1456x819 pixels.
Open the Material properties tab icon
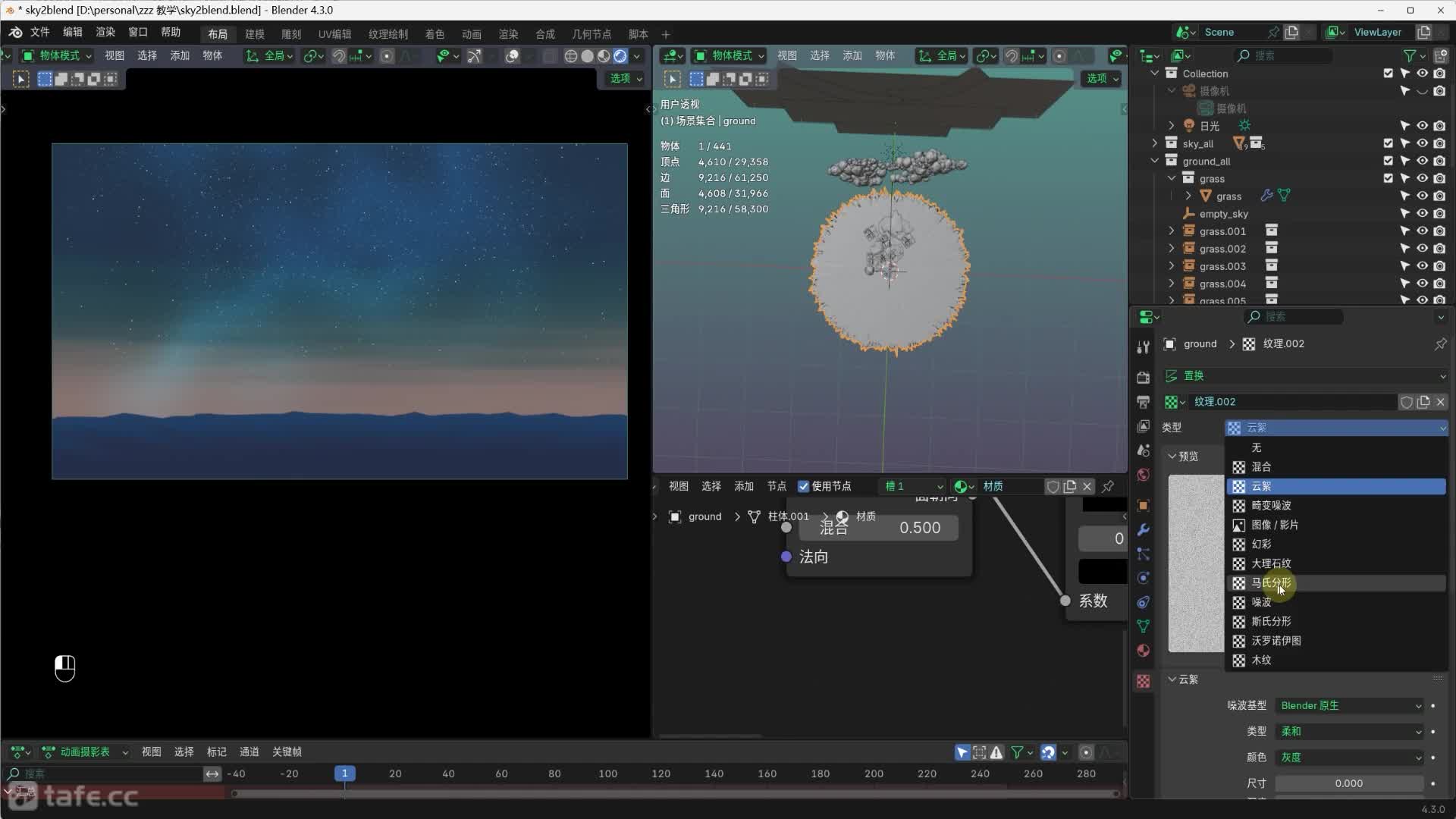(x=1143, y=651)
